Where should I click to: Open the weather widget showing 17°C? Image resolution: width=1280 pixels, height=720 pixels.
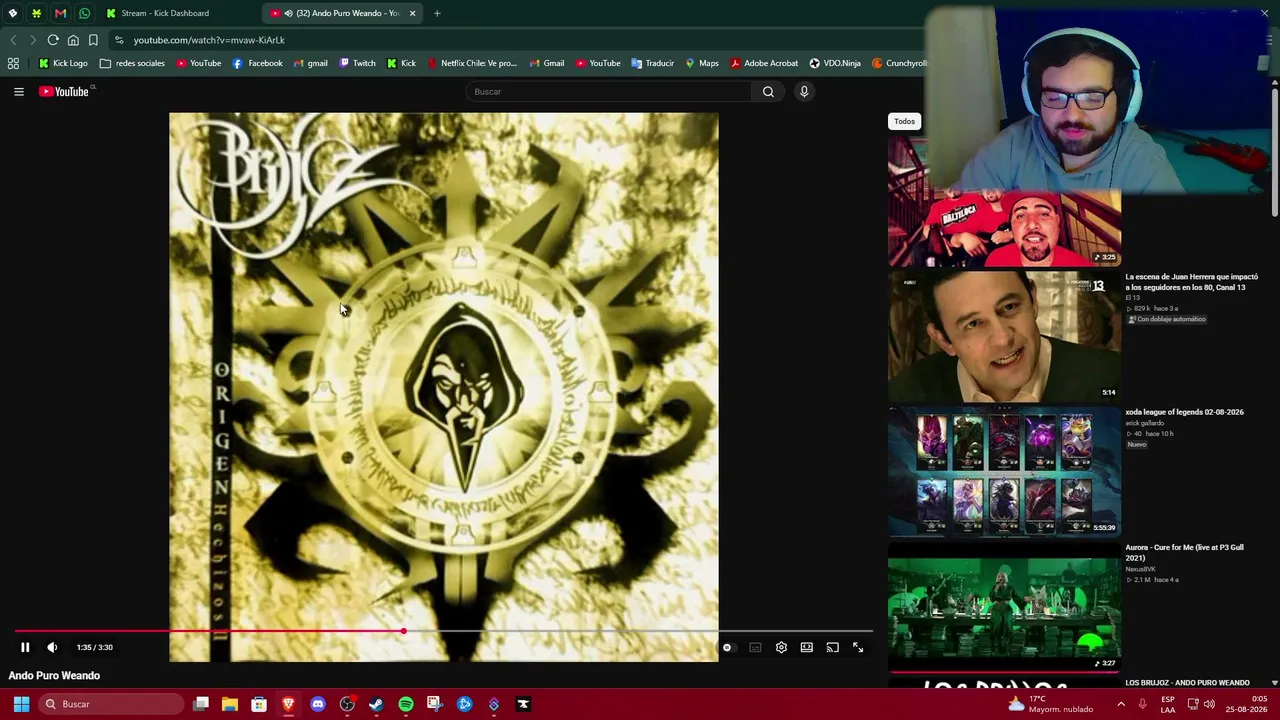tap(1050, 704)
